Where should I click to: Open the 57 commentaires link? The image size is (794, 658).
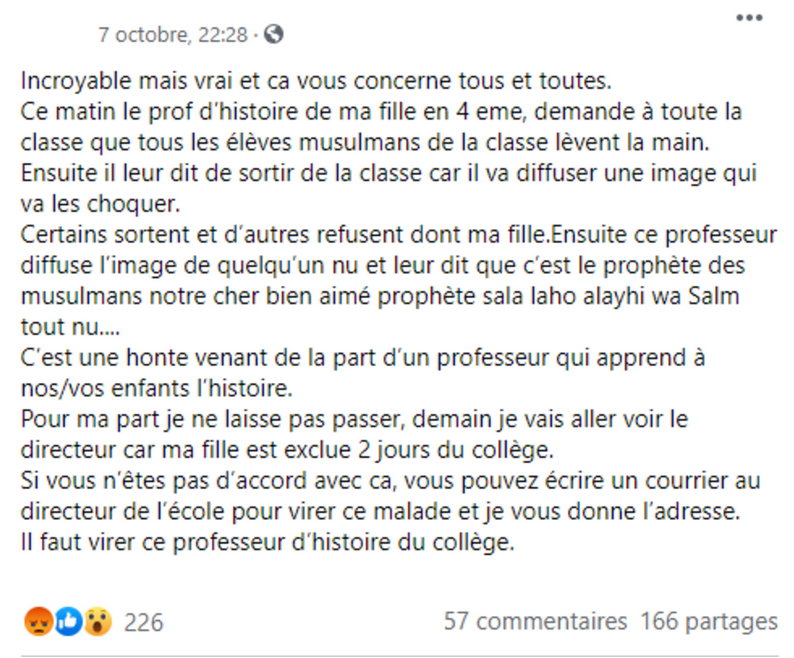[535, 622]
